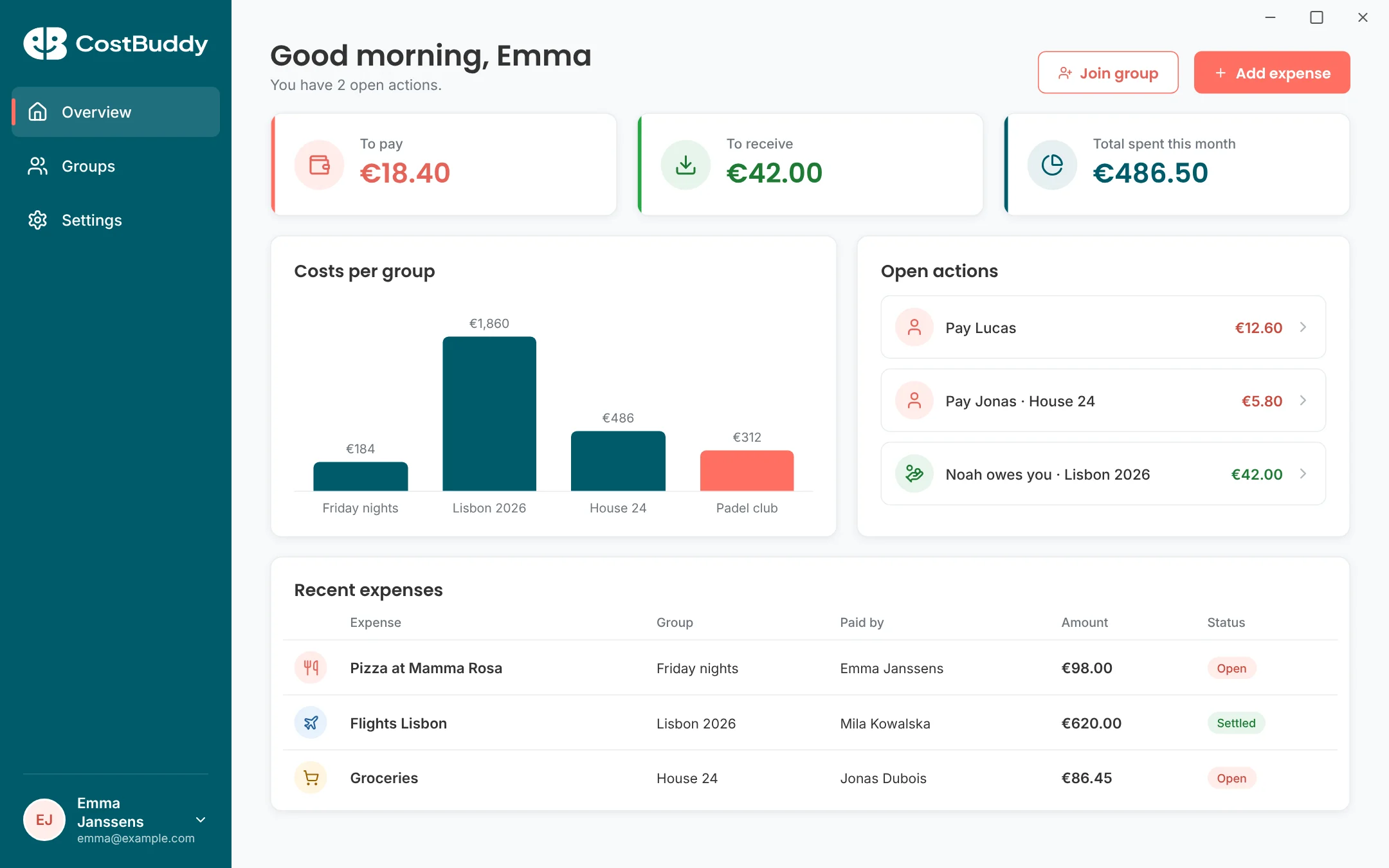Click the Settings gear icon
1389x868 pixels.
point(38,220)
